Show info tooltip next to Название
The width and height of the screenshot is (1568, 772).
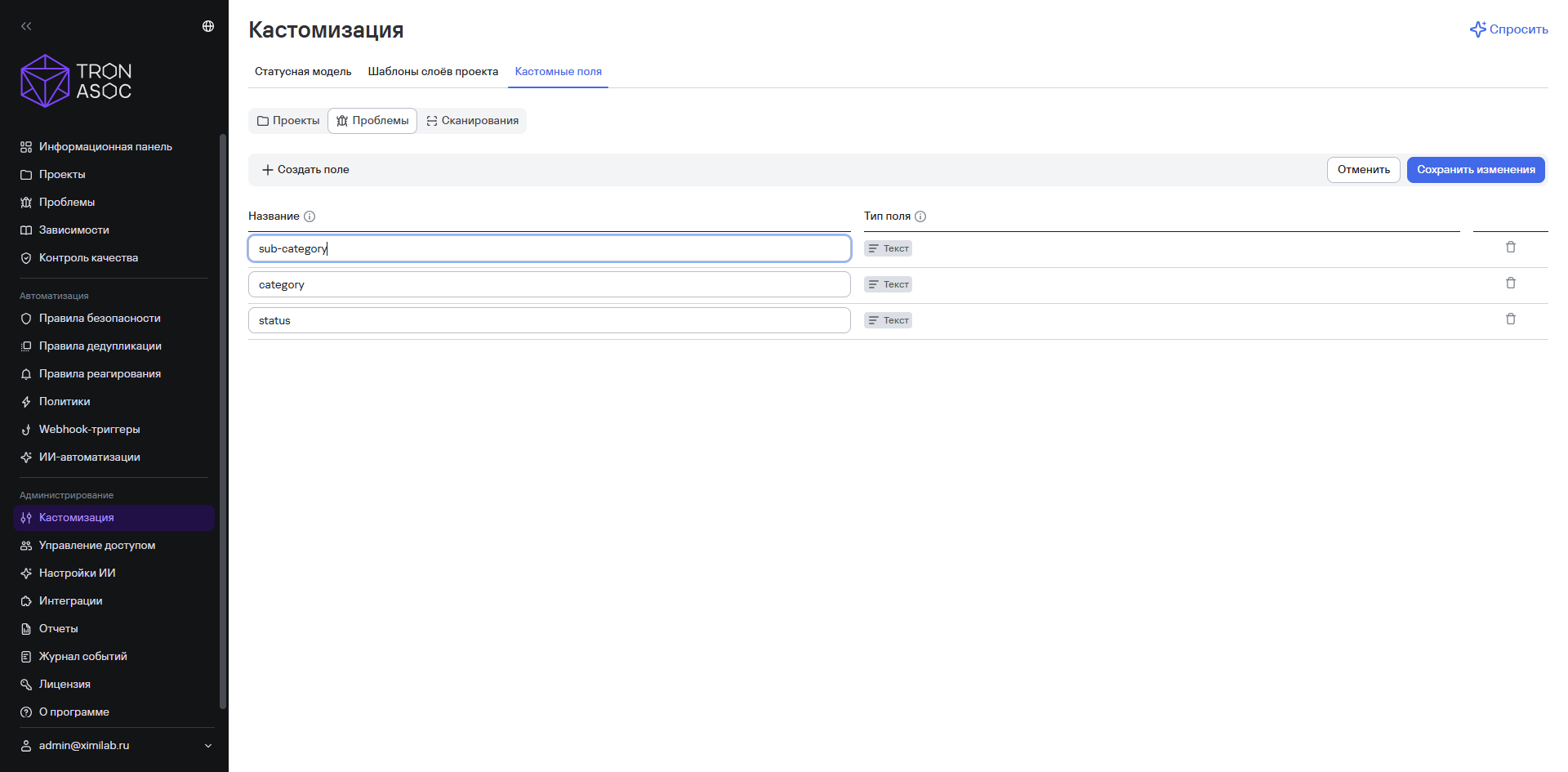[x=310, y=216]
